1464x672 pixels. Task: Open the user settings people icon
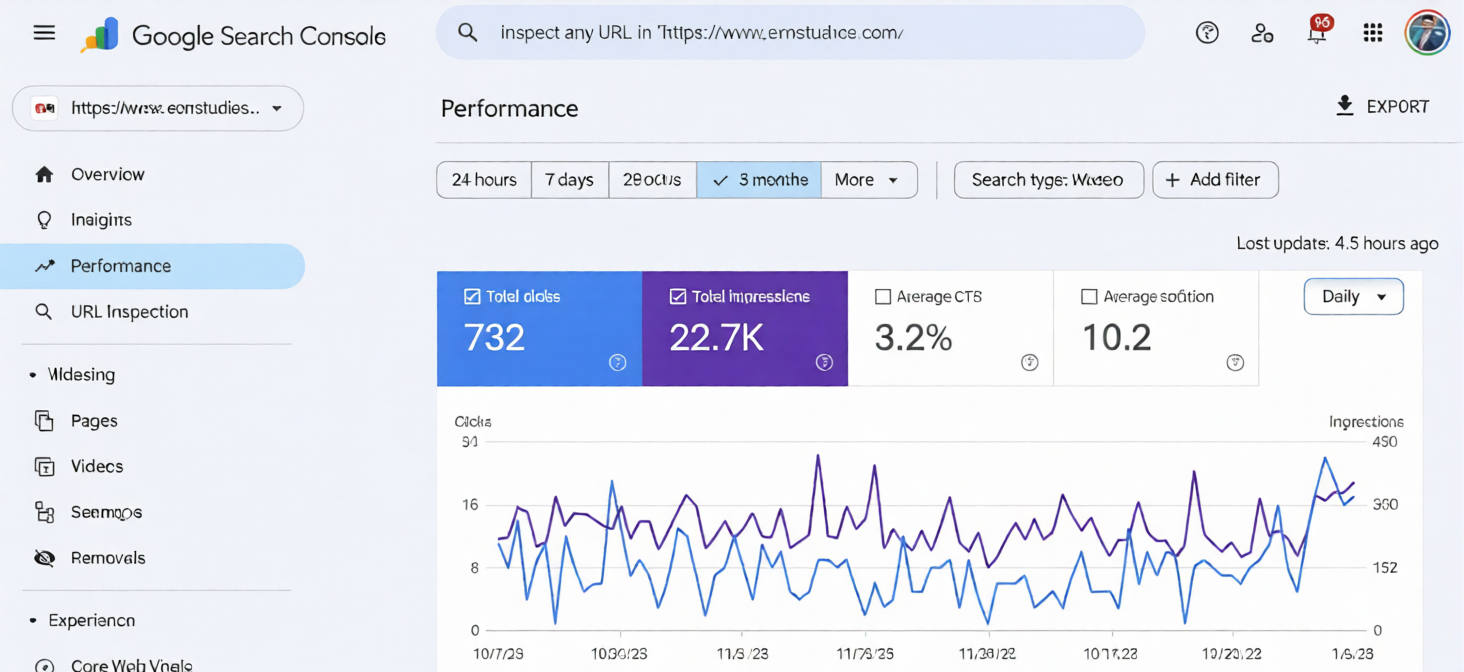tap(1262, 33)
